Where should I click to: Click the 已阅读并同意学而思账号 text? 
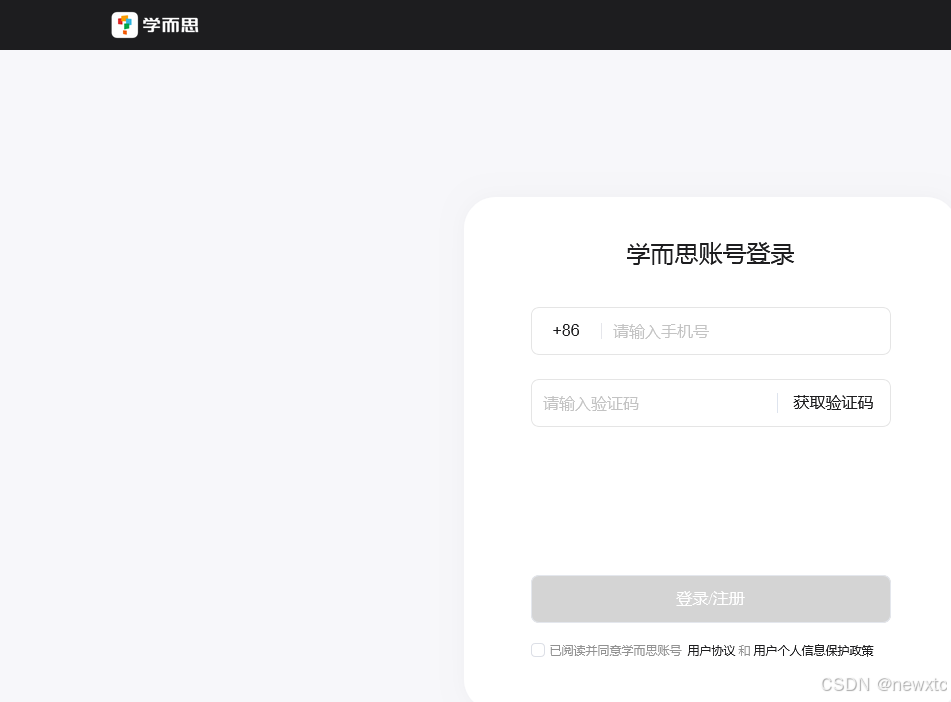(615, 650)
